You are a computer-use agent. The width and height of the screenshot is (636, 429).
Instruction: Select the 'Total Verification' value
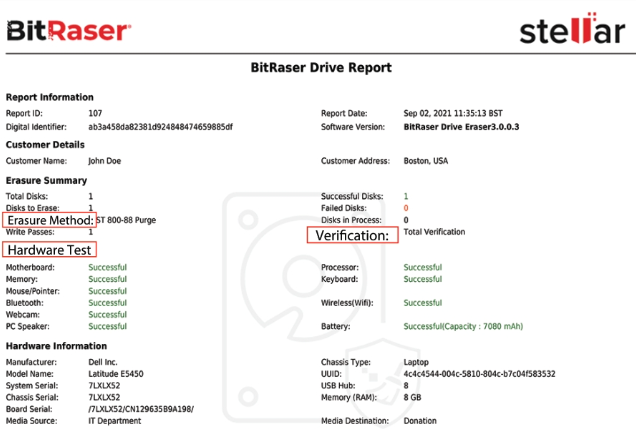[434, 232]
